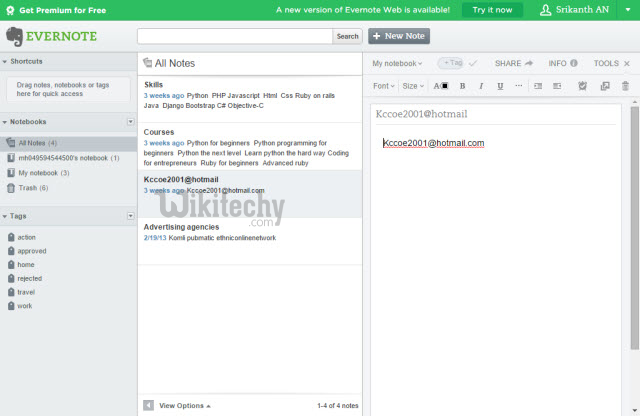Click the INFO icon for the note

point(562,63)
